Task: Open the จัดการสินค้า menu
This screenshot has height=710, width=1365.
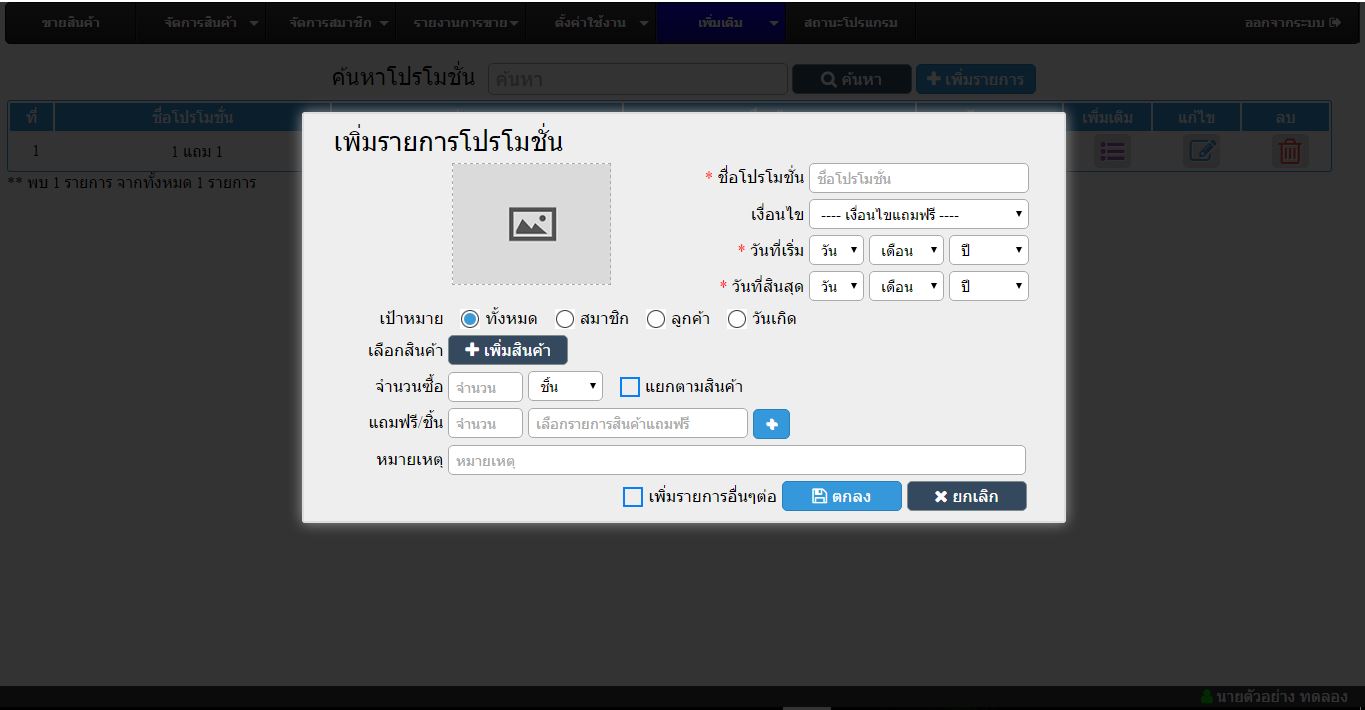Action: click(211, 22)
